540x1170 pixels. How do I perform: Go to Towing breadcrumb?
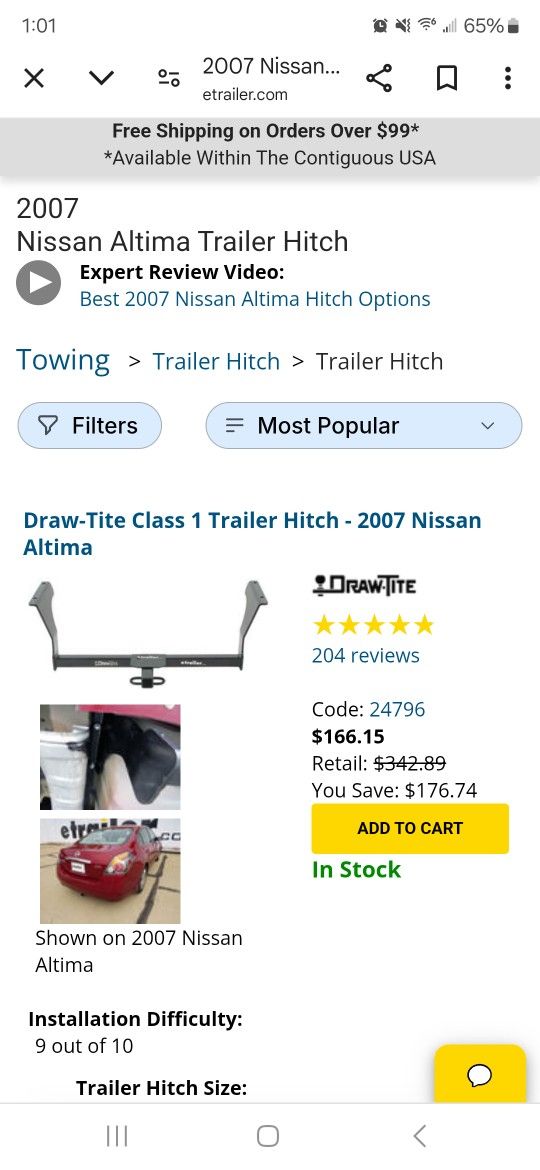(63, 360)
